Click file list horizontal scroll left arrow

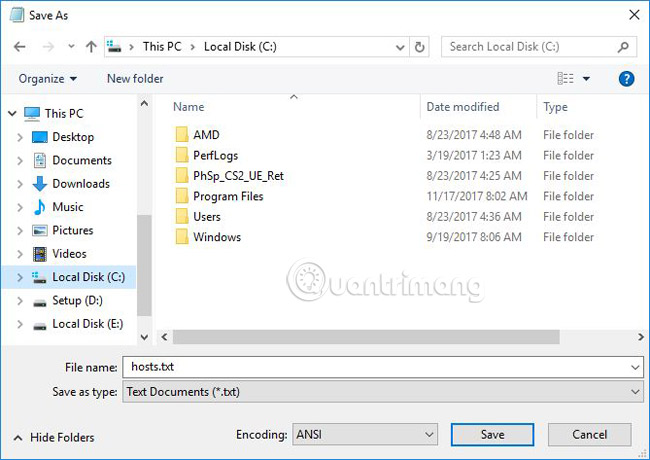(x=164, y=337)
